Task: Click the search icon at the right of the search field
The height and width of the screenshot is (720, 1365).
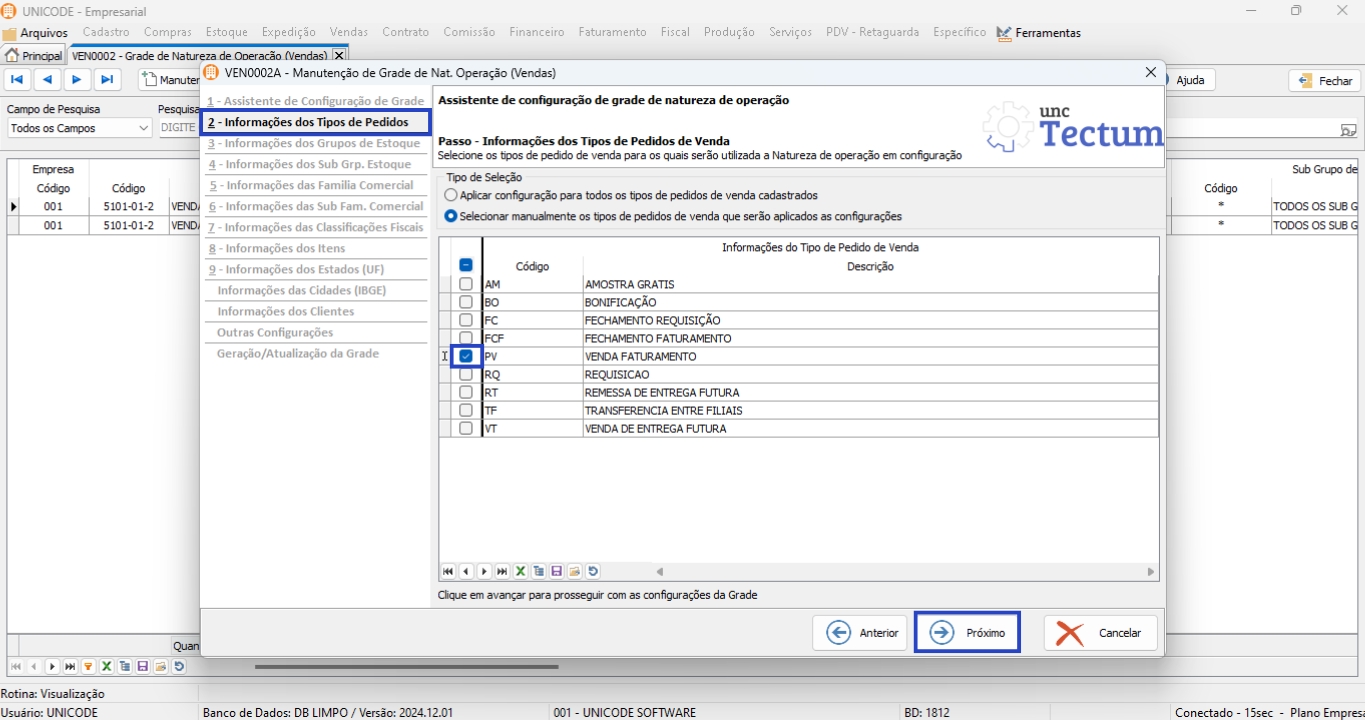Action: [x=1348, y=129]
